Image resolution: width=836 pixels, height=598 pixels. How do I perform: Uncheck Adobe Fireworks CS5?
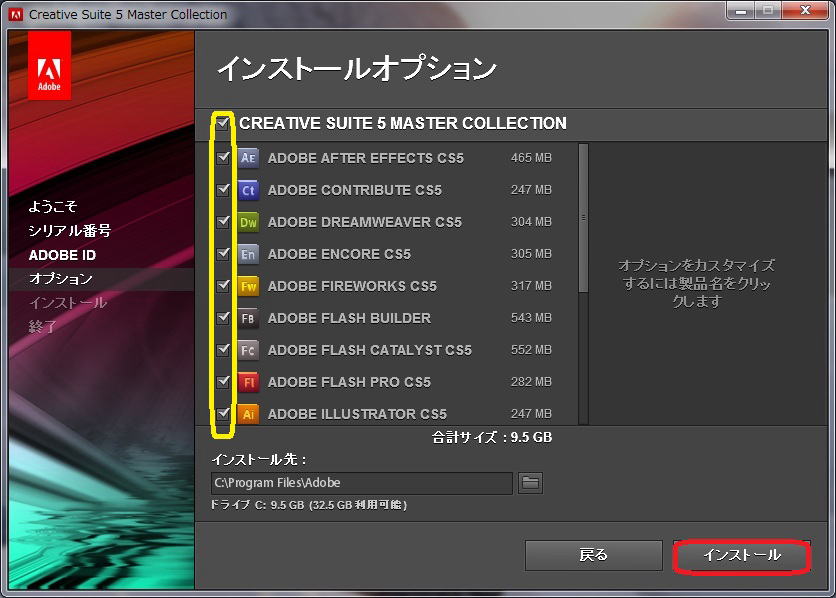(223, 286)
